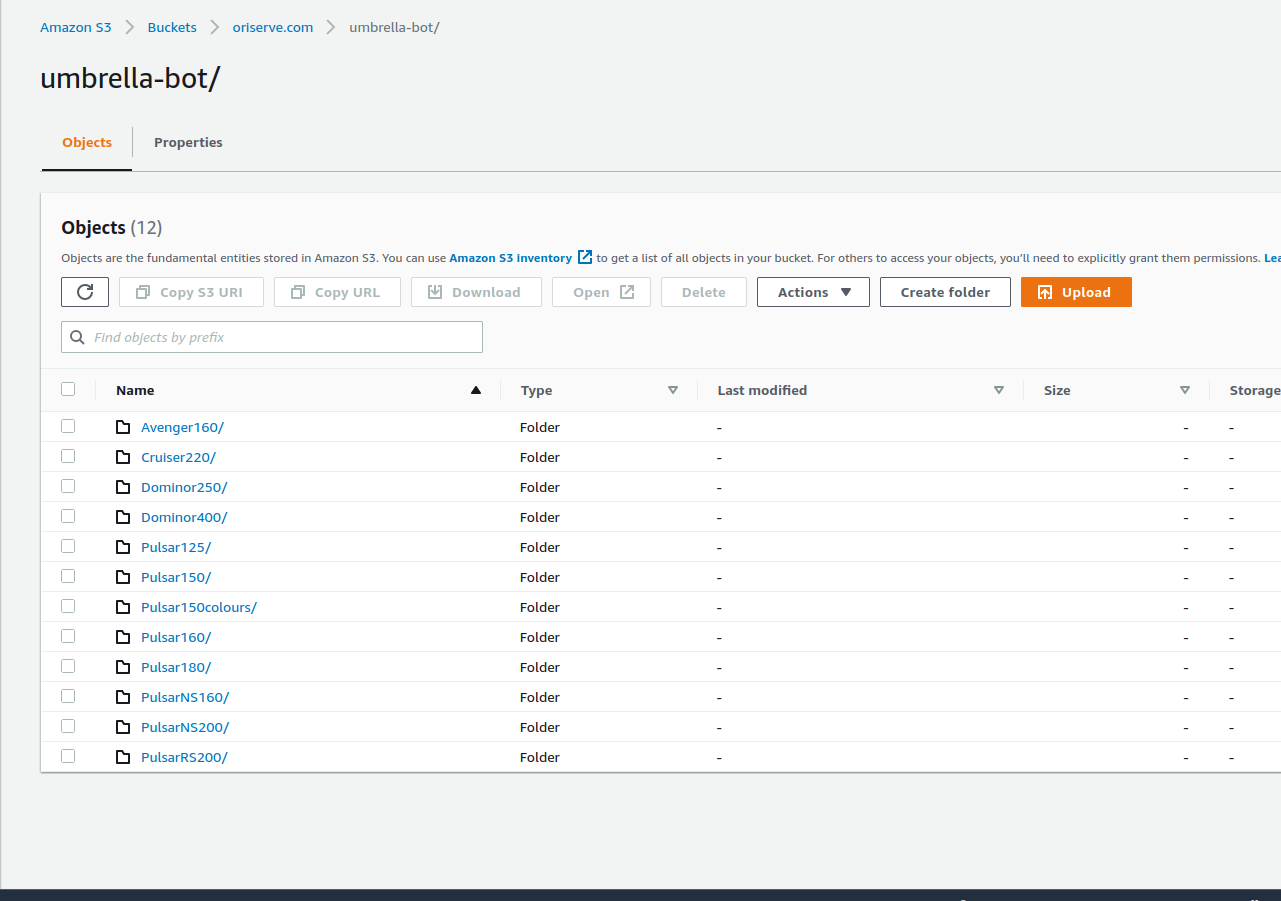1281x901 pixels.
Task: Go to Buckets in the breadcrumb
Action: point(172,27)
